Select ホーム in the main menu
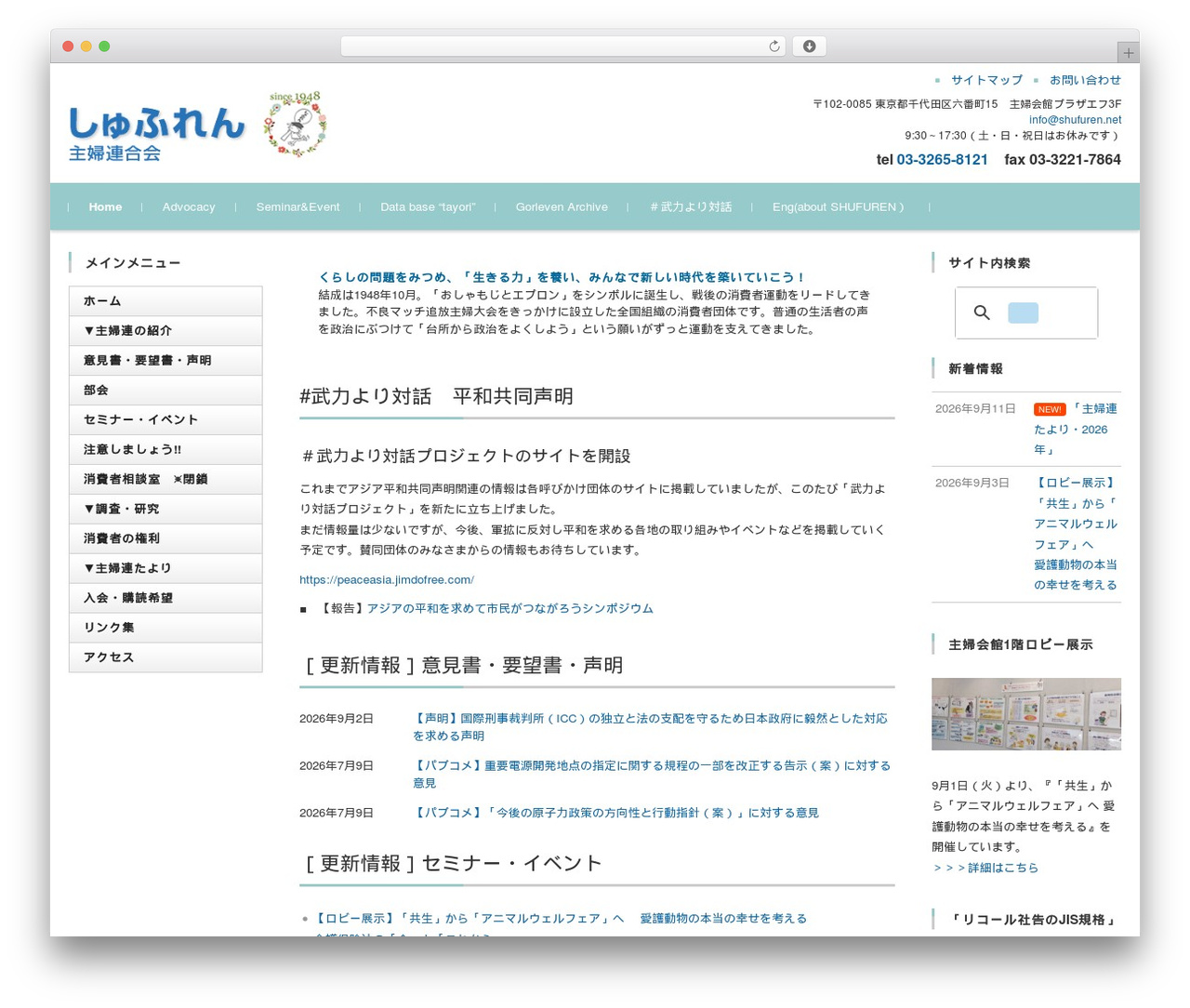 click(x=165, y=300)
